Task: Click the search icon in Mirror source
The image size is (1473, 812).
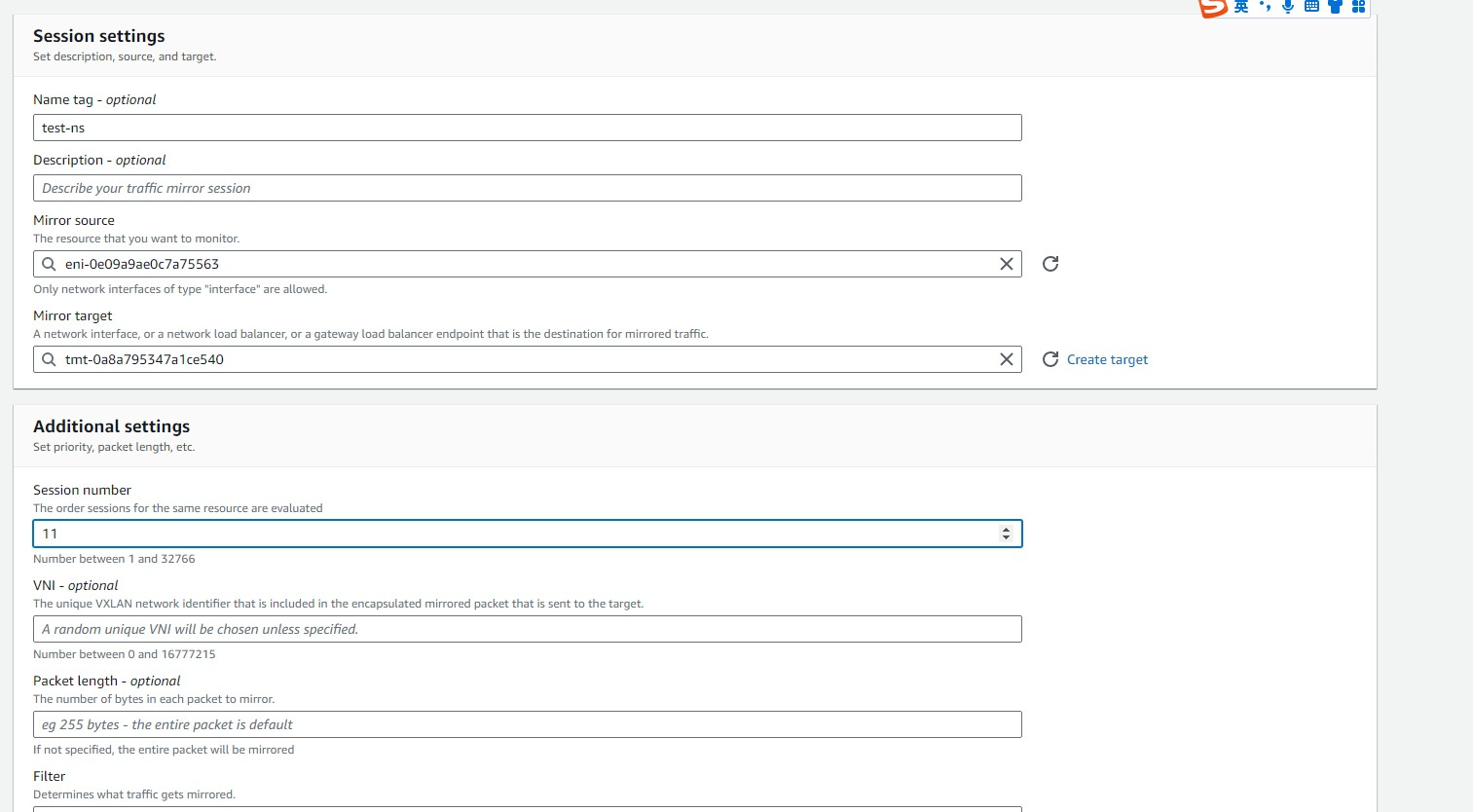Action: [49, 264]
